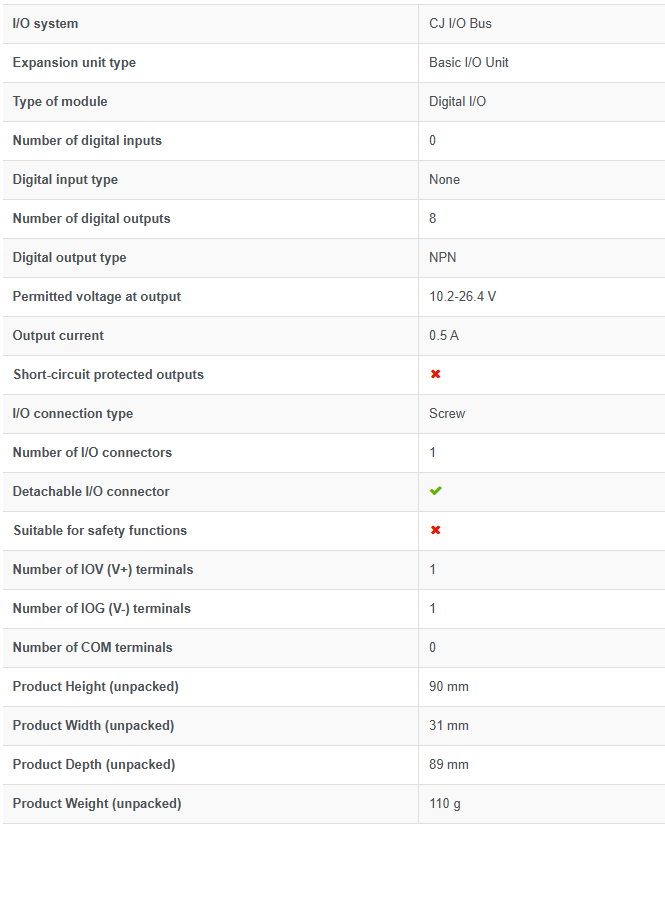Click the CJ I/O Bus value
This screenshot has height=905, width=665.
[x=460, y=24]
